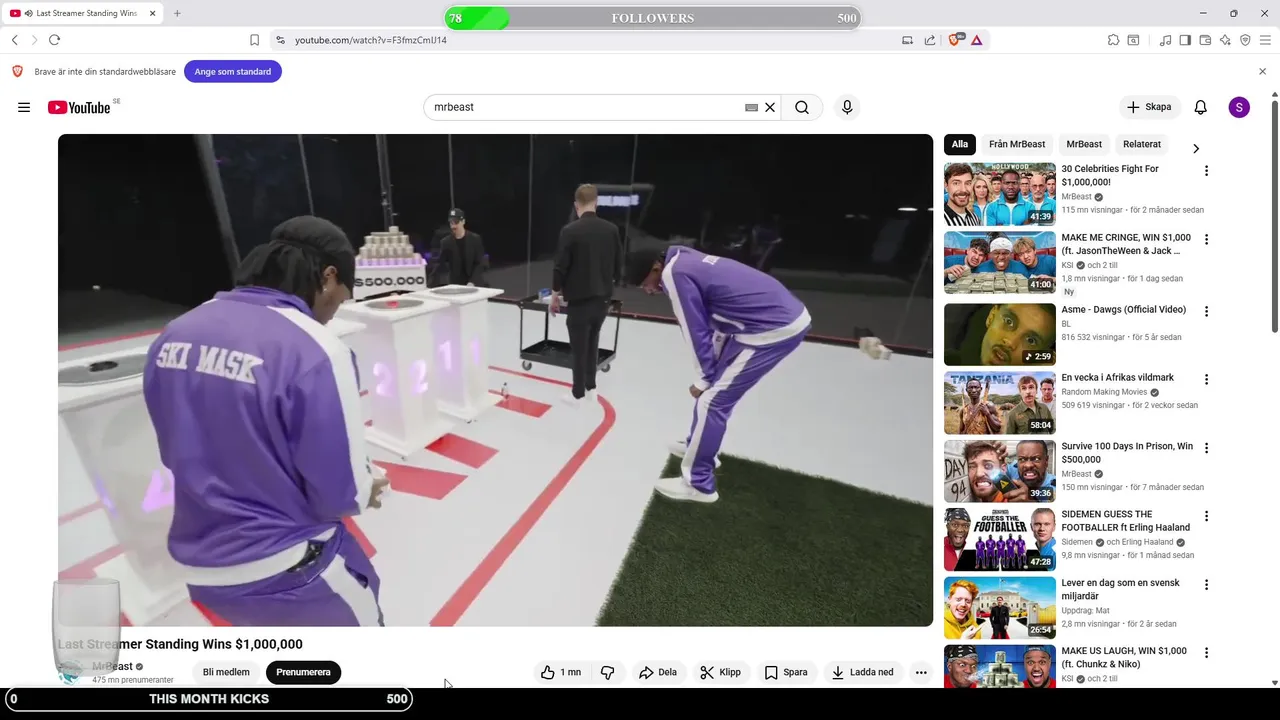Open a new tab with the plus button

point(177,14)
